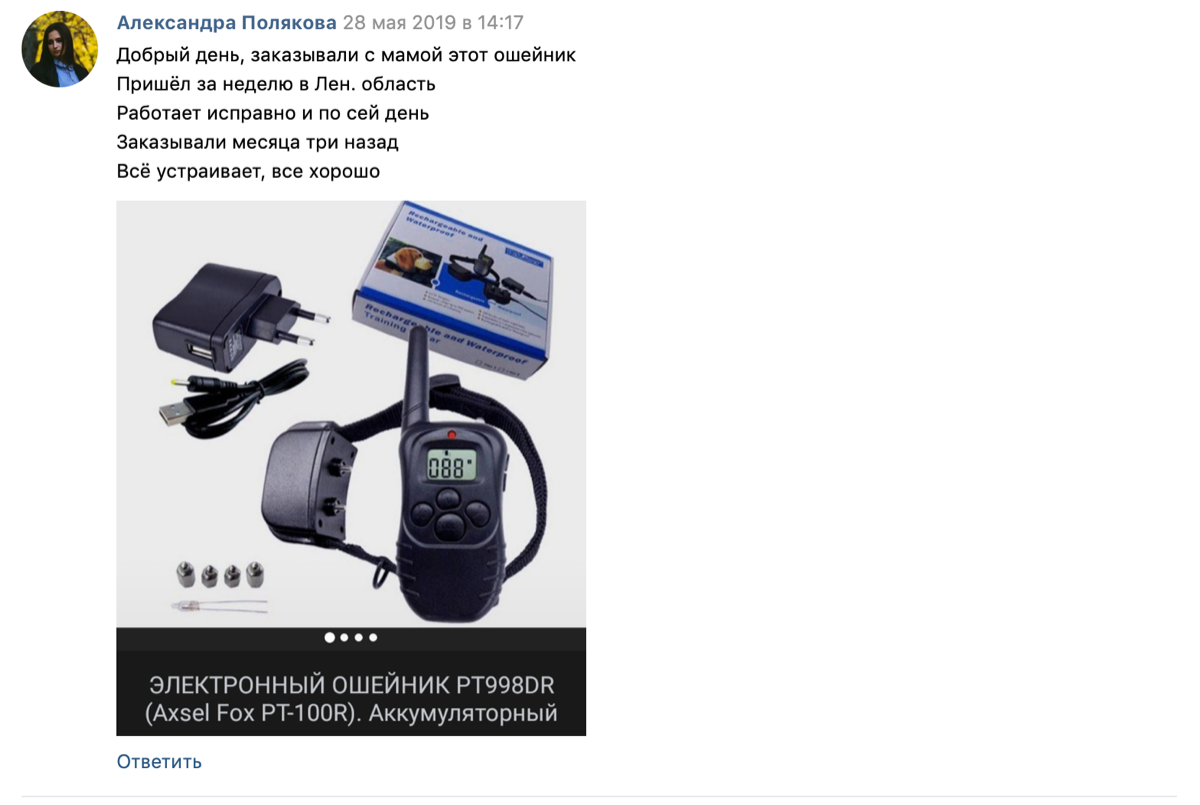Click the red LED on the remote
This screenshot has height=805, width=1200.
451,436
